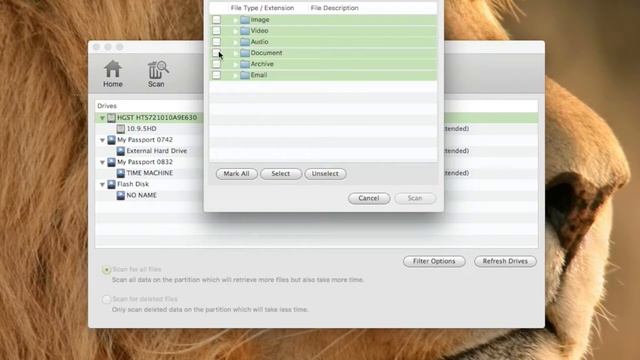
Task: Click the File Description column header
Action: [x=334, y=8]
